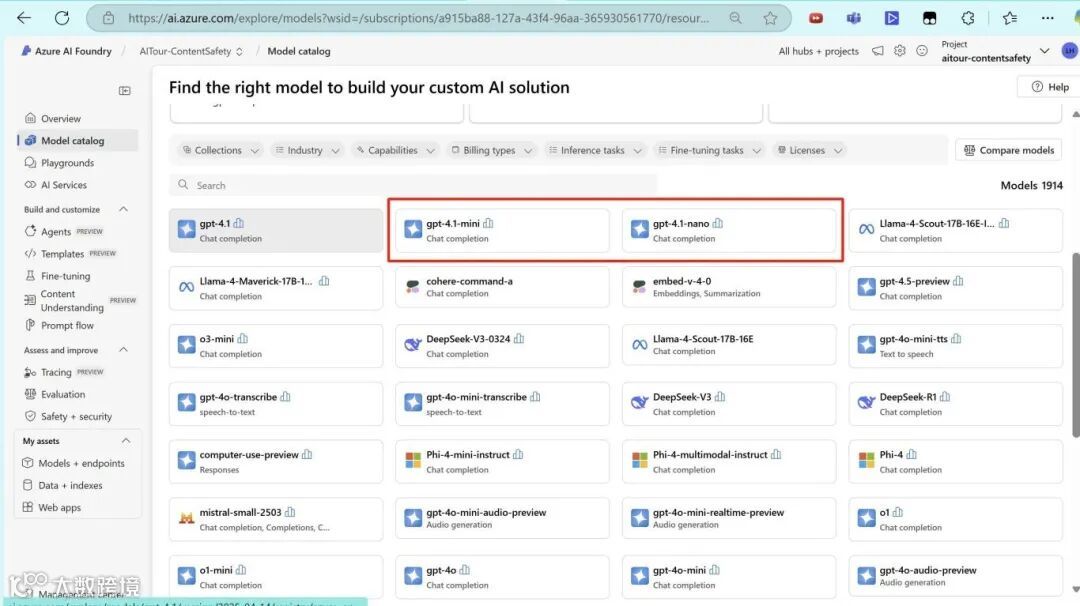This screenshot has width=1080, height=606.
Task: Open the cohere-command-a model card
Action: click(x=502, y=287)
